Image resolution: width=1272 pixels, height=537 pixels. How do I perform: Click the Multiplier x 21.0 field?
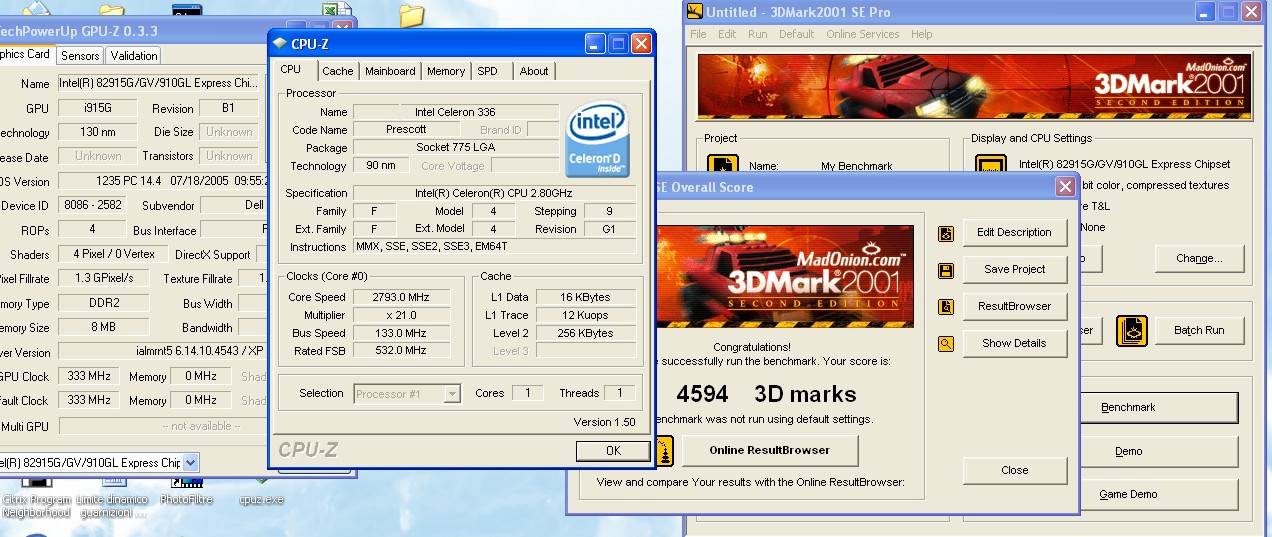[401, 315]
